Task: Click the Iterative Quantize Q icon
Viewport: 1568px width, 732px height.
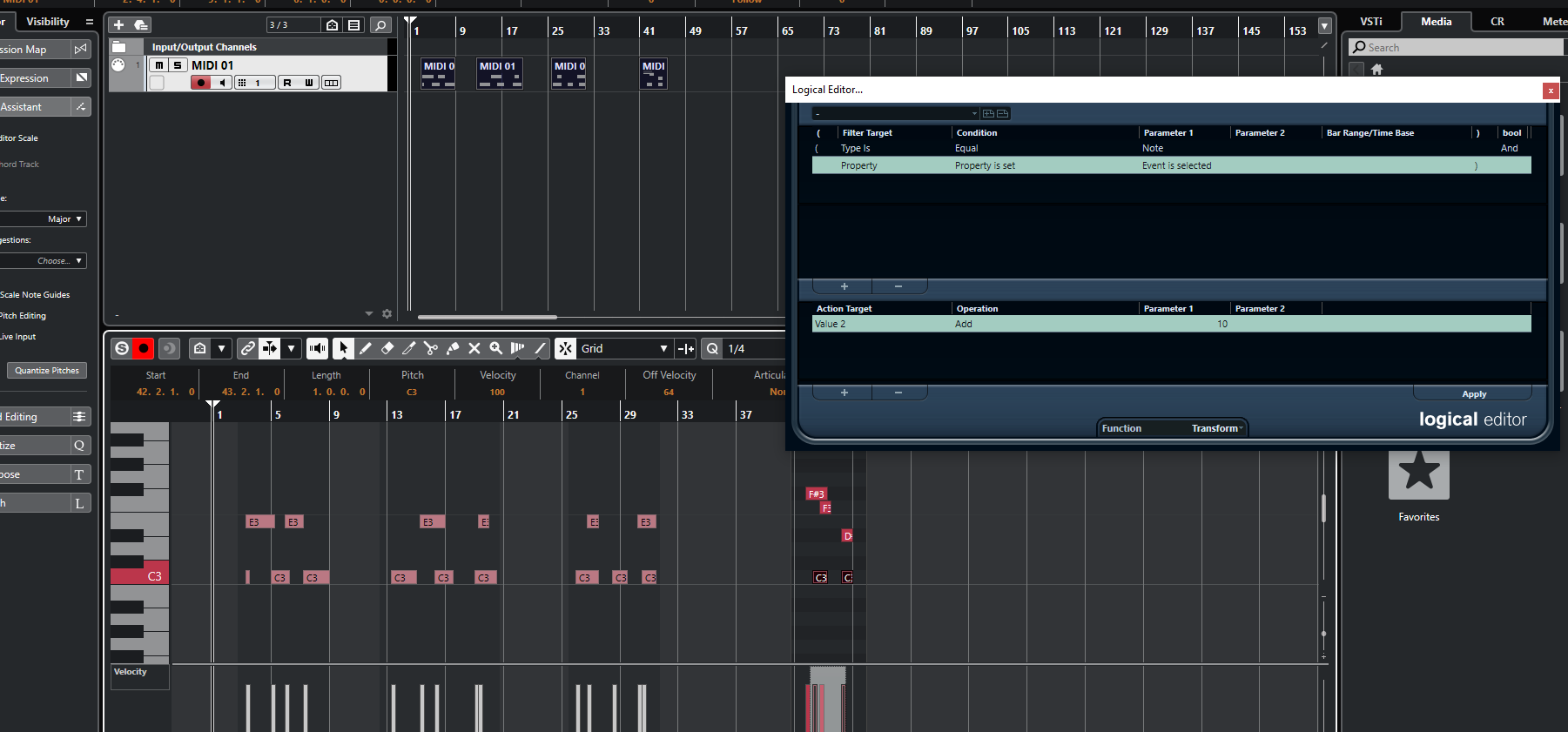Action: click(x=712, y=348)
